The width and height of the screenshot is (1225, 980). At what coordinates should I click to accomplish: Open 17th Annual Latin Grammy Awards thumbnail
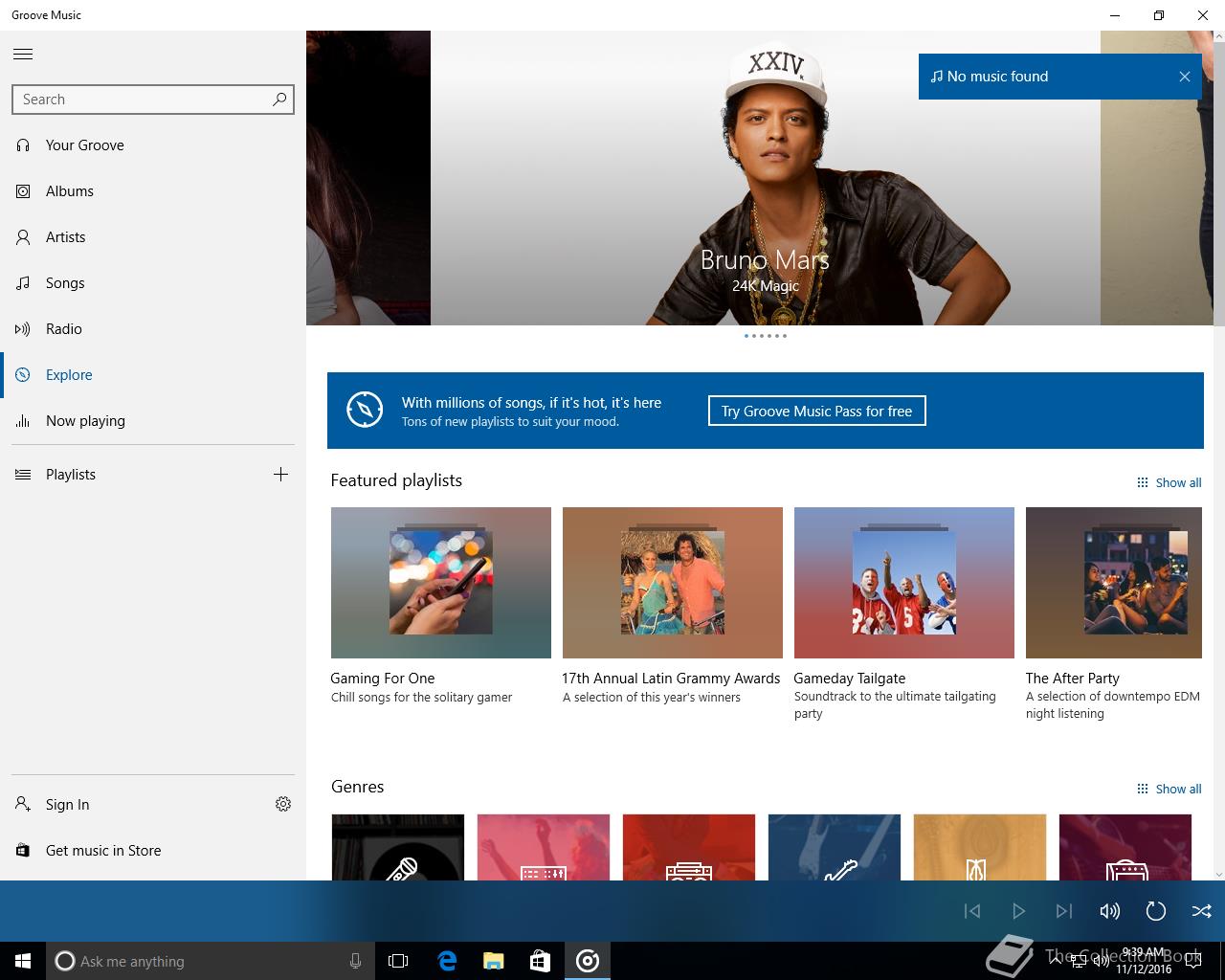[x=673, y=583]
